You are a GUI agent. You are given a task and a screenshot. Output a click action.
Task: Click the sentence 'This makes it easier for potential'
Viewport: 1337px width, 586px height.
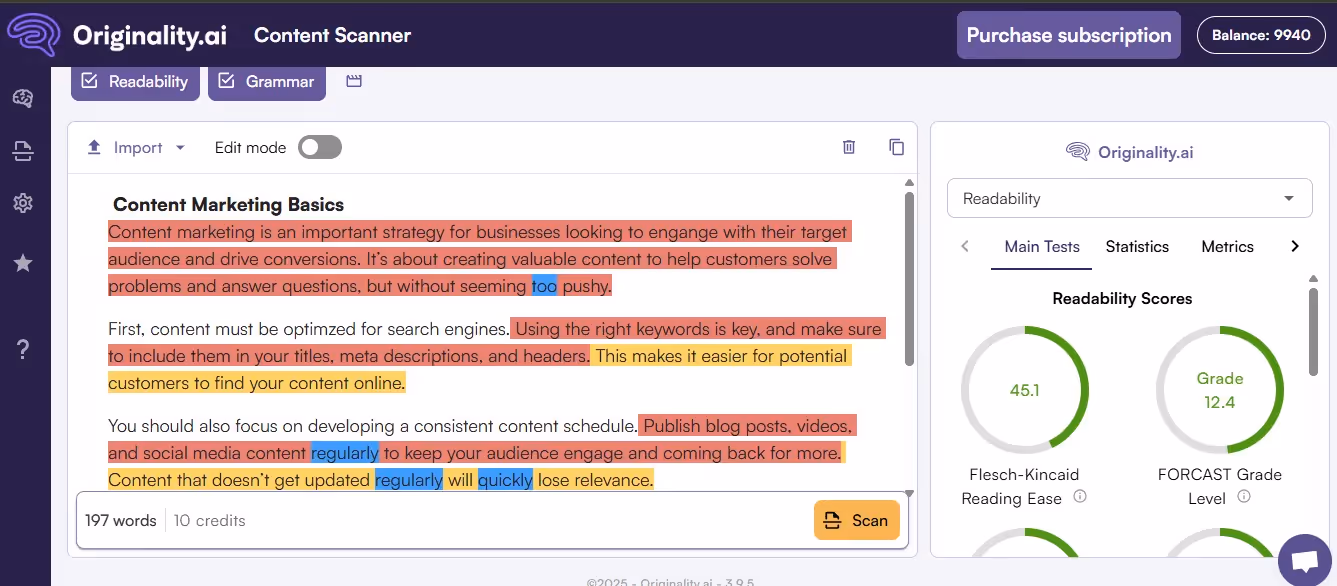pyautogui.click(x=721, y=356)
